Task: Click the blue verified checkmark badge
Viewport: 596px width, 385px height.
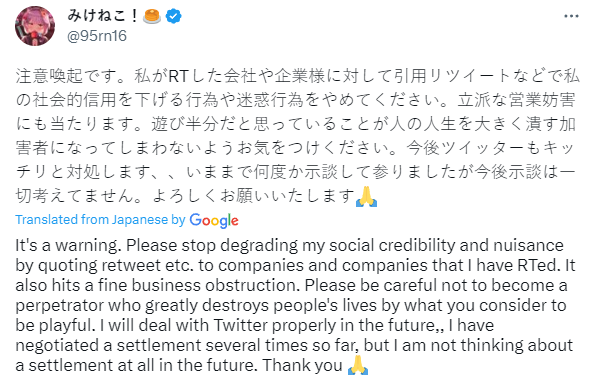Action: [x=174, y=16]
